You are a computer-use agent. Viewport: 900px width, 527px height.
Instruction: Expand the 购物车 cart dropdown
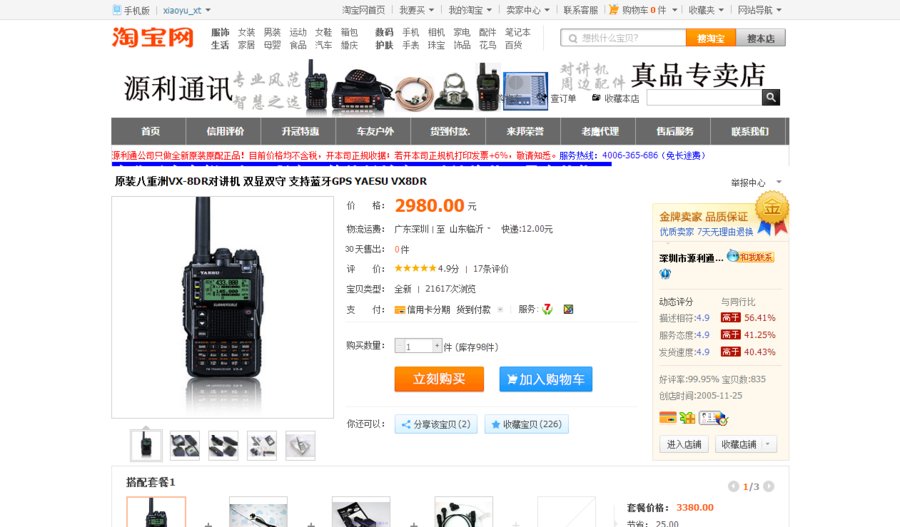pyautogui.click(x=674, y=10)
